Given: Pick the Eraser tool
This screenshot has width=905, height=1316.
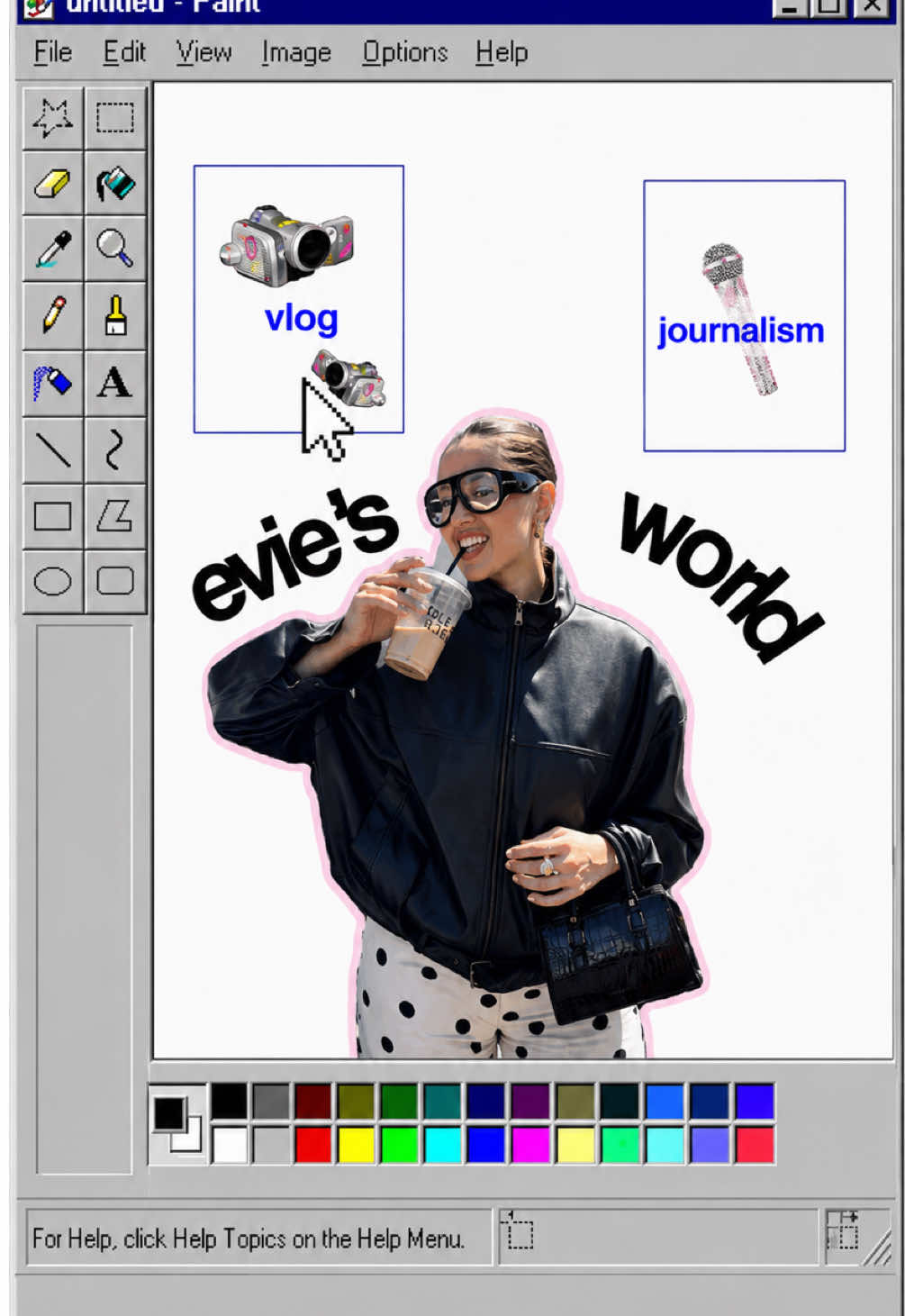Looking at the screenshot, I should 53,184.
